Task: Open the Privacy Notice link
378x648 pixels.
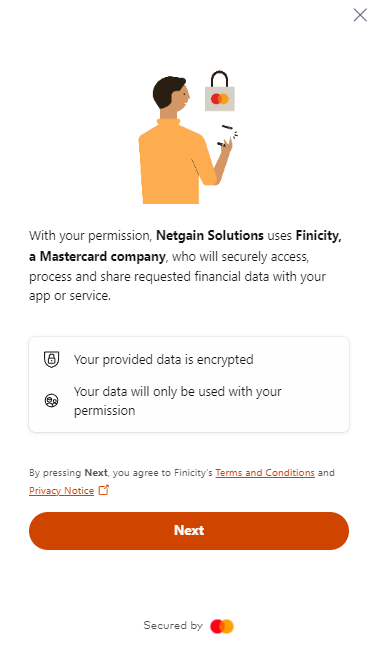Action: (x=62, y=491)
